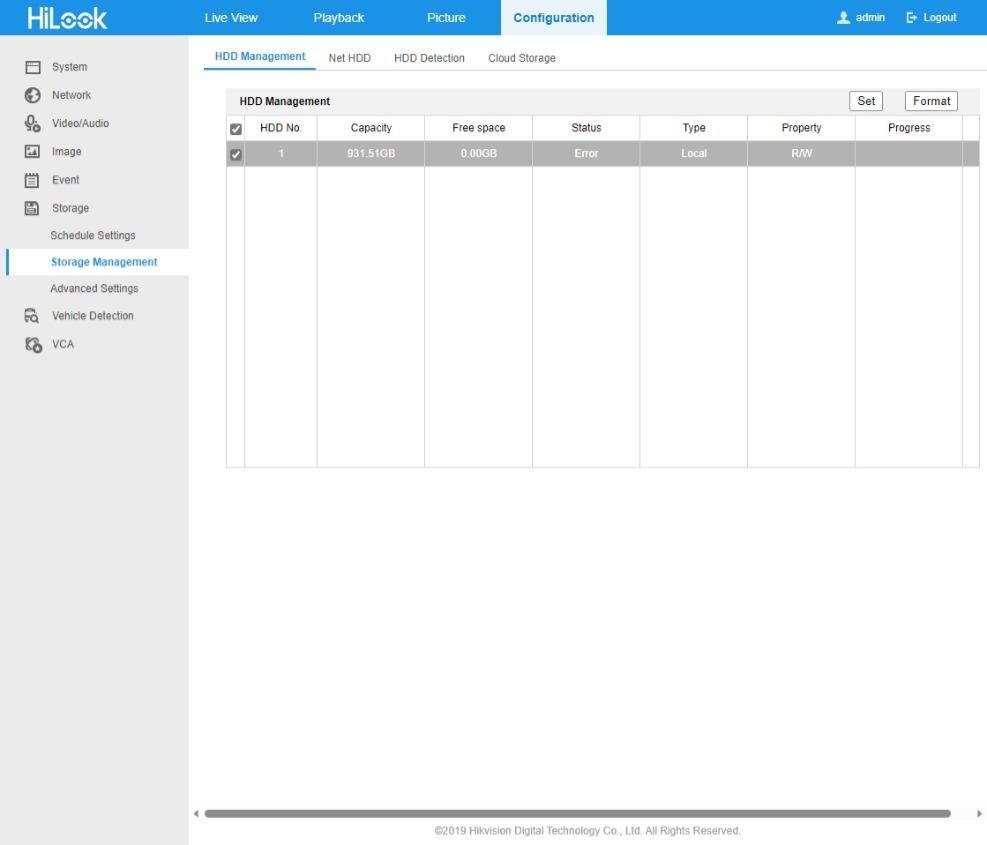Click the Vehicle Detection icon
The width and height of the screenshot is (987, 845).
point(32,316)
